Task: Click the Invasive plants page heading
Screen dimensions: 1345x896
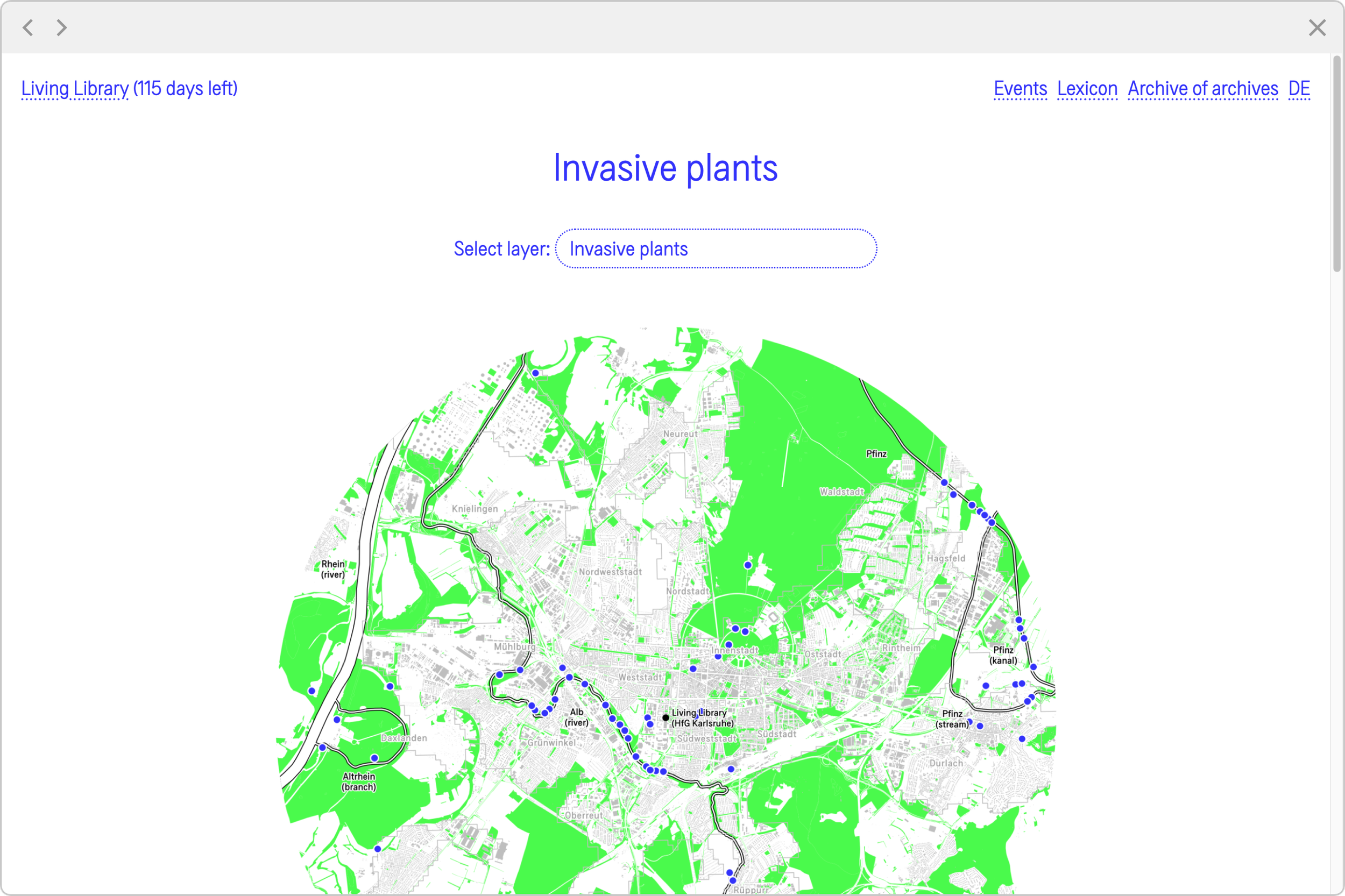Action: pyautogui.click(x=666, y=168)
